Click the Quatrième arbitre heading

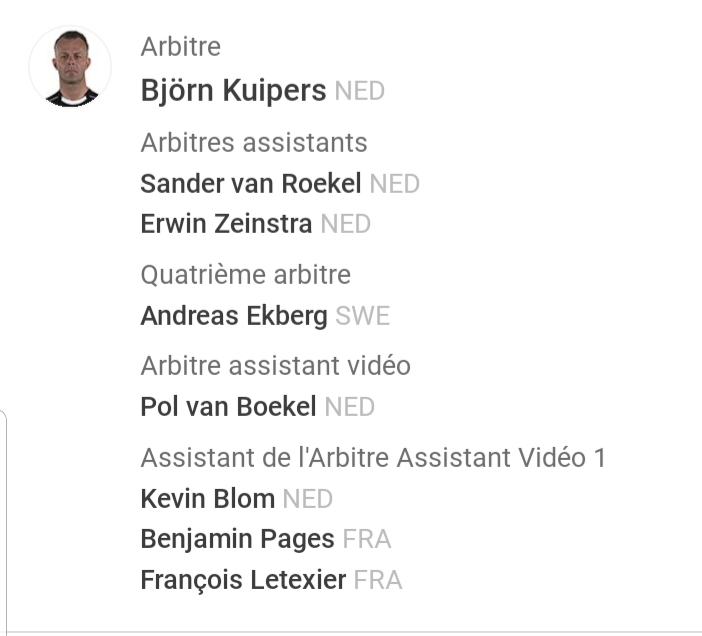(x=246, y=274)
